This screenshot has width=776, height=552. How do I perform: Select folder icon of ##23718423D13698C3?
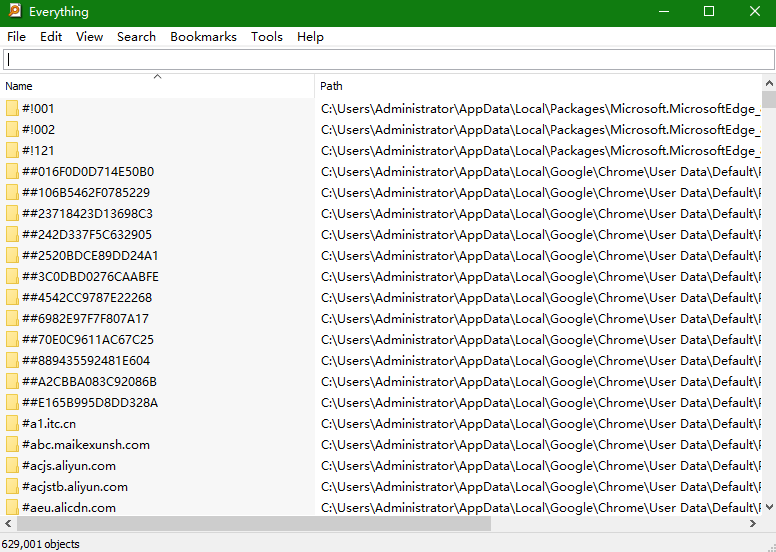[12, 213]
